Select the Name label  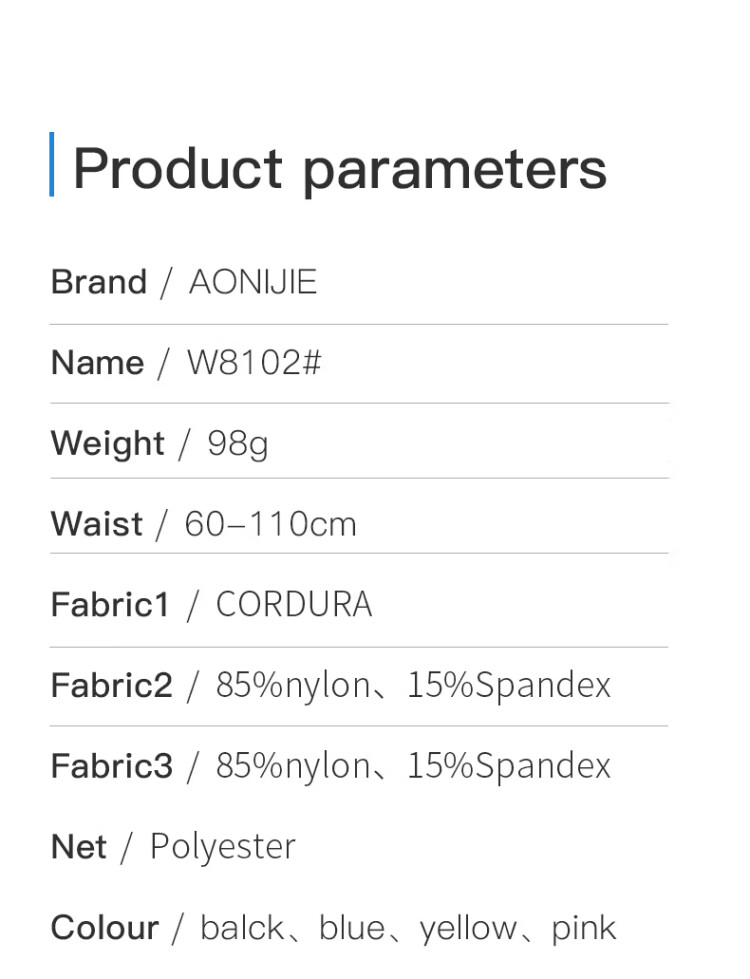click(97, 363)
